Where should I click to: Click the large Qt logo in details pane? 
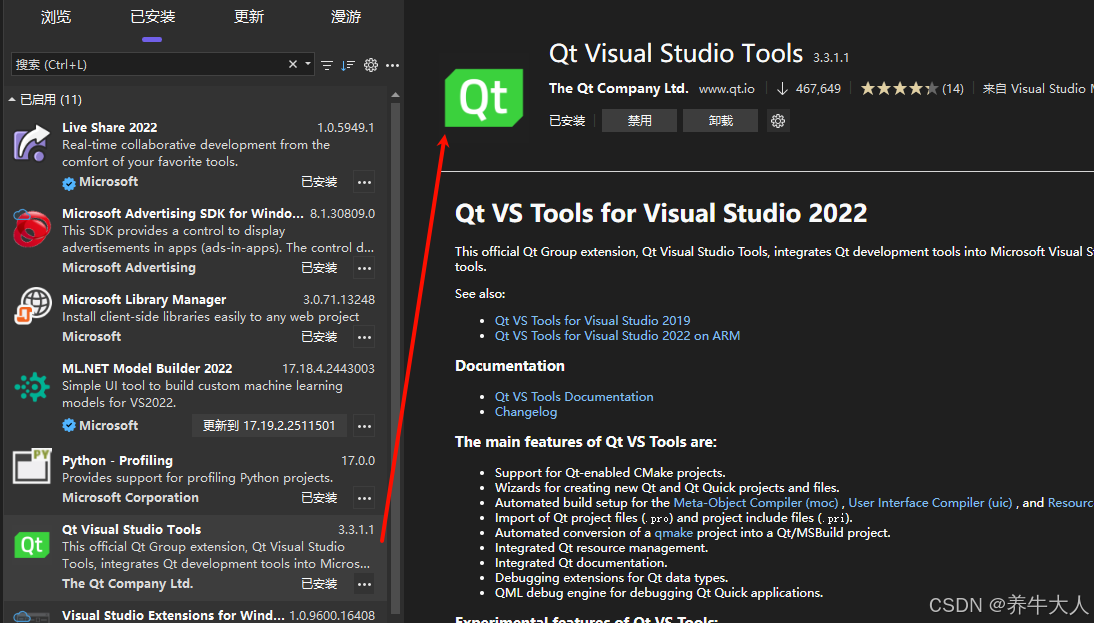(484, 98)
